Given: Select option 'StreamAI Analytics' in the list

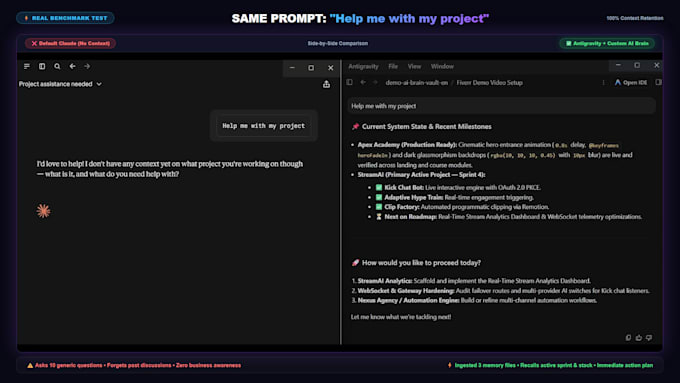Looking at the screenshot, I should point(471,281).
